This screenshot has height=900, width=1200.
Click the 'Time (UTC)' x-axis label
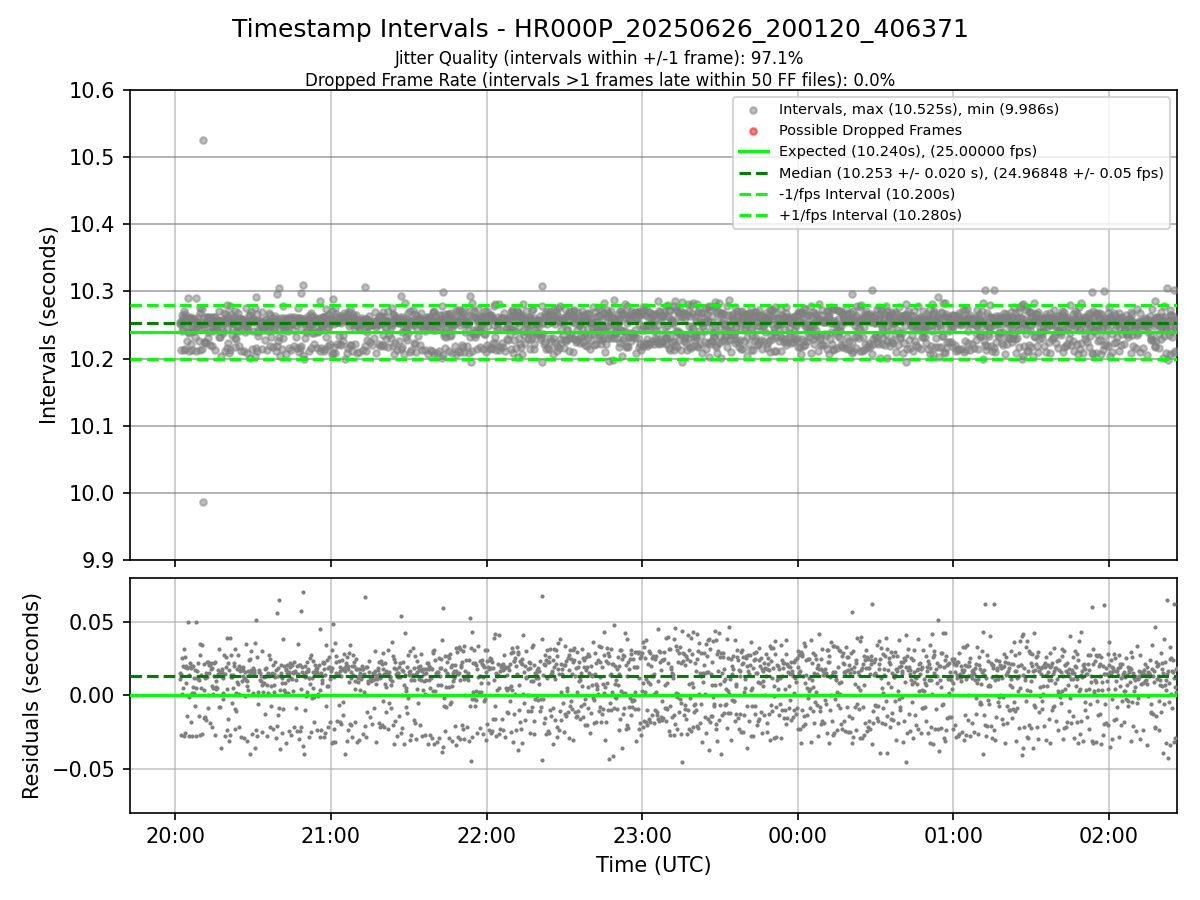[x=653, y=865]
